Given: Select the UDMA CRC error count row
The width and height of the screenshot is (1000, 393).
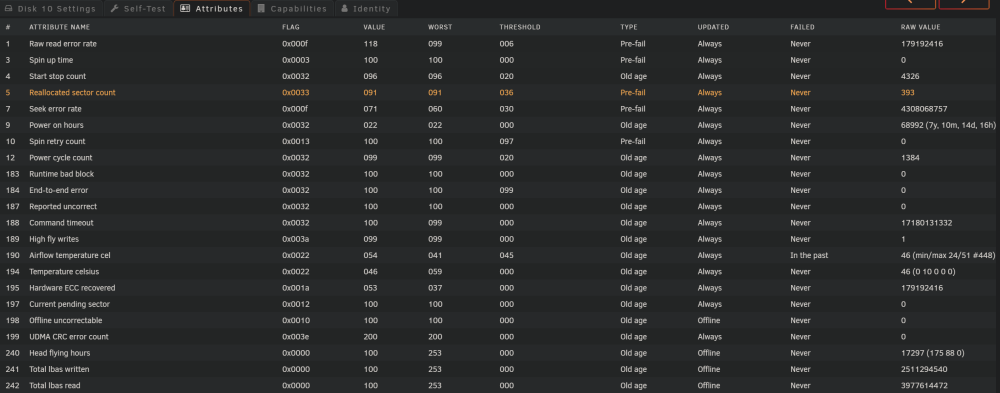Looking at the screenshot, I should tap(500, 337).
